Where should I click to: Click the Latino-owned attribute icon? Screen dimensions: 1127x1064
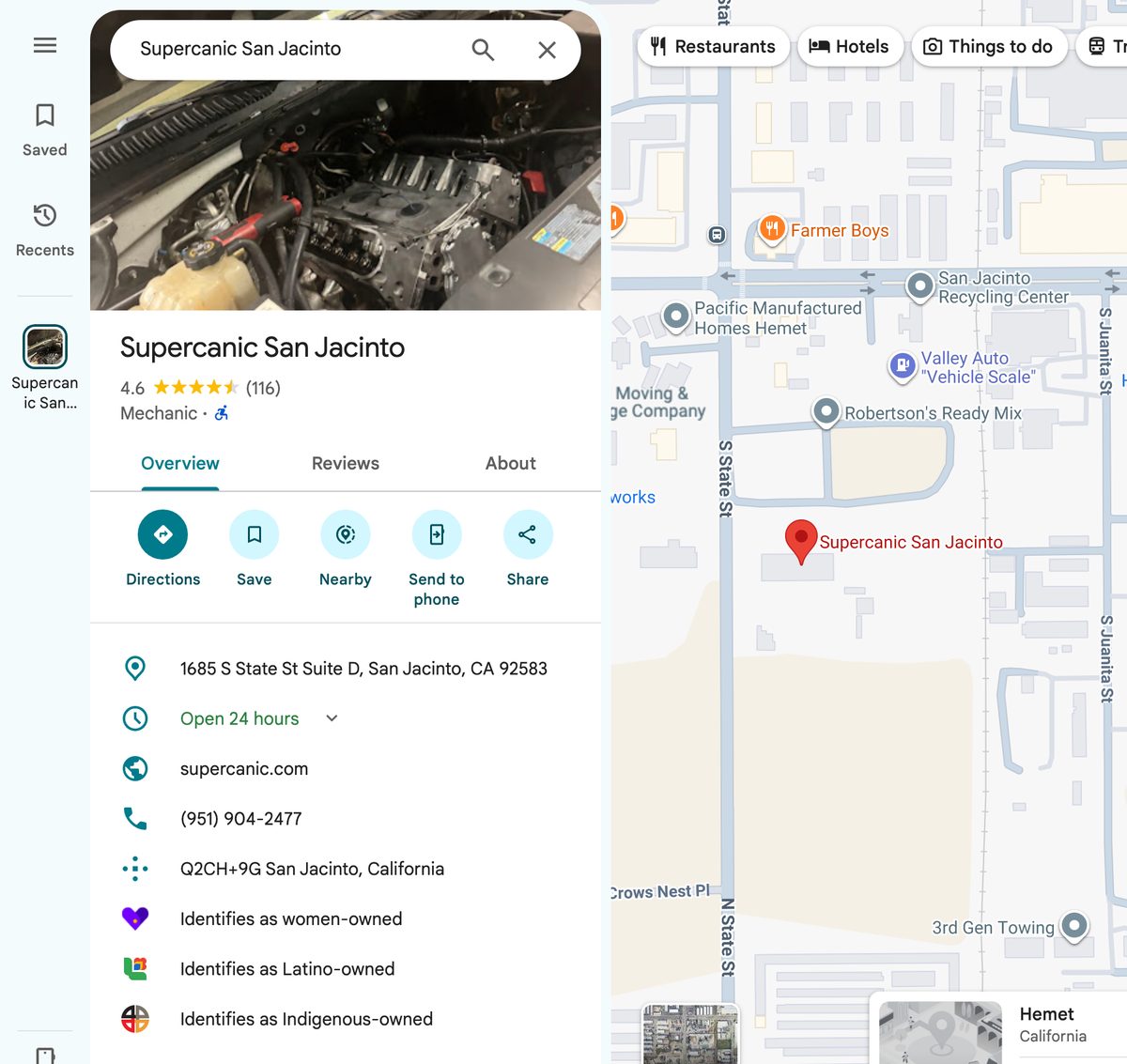coord(135,968)
